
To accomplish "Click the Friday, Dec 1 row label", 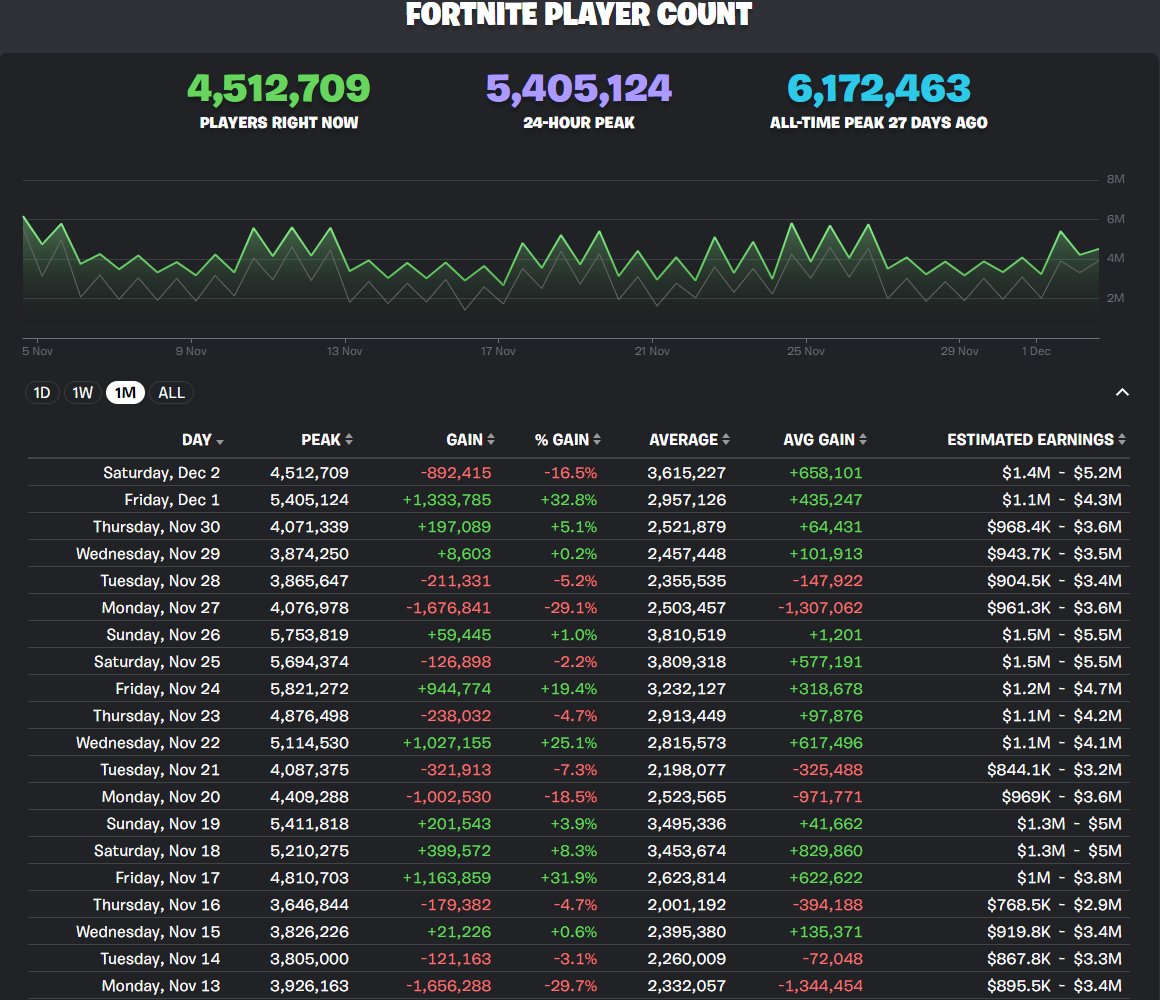I will point(172,500).
